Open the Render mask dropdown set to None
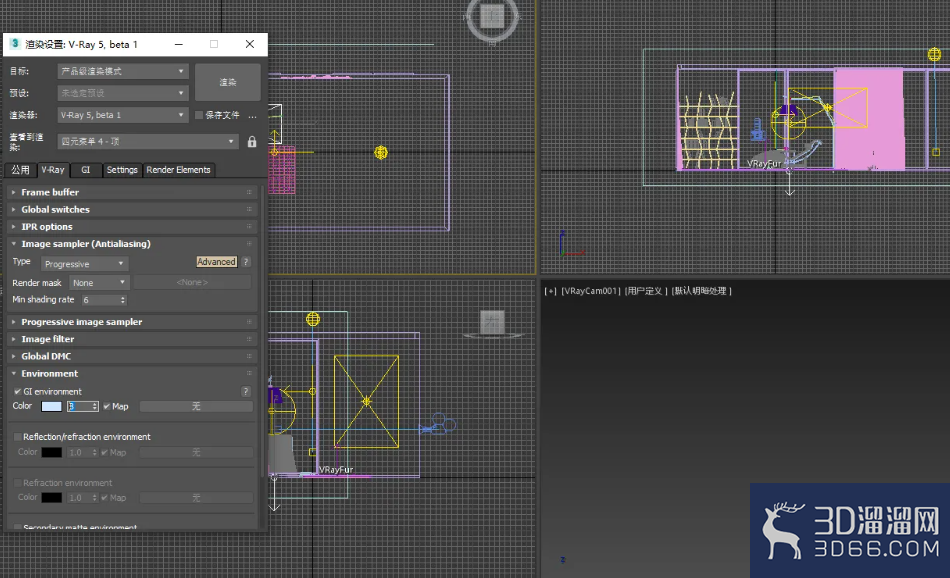The height and width of the screenshot is (578, 950). click(99, 283)
